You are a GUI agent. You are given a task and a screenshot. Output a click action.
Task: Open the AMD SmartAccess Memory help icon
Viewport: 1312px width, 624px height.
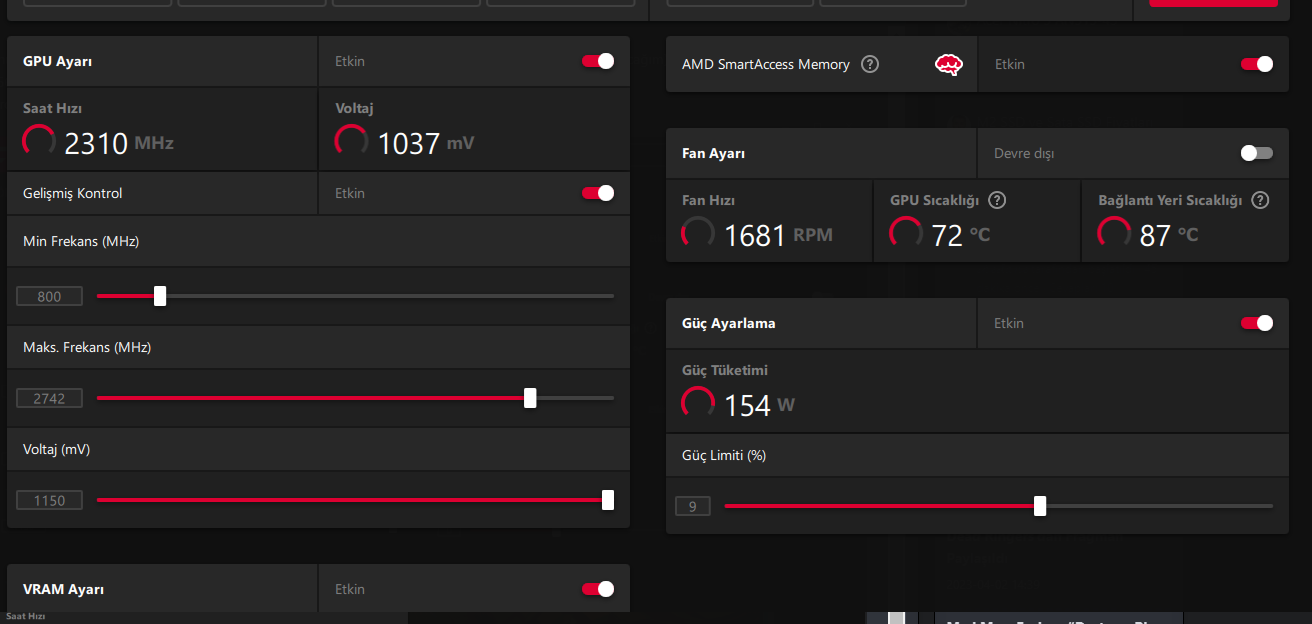click(870, 64)
